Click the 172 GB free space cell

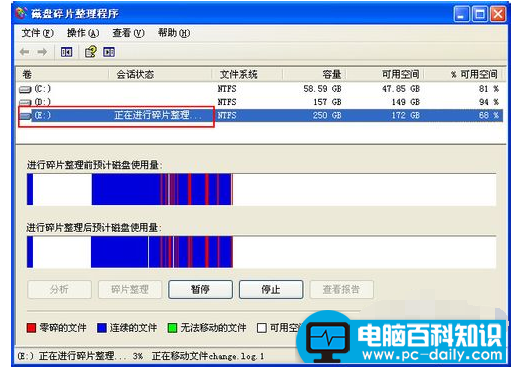pos(406,116)
